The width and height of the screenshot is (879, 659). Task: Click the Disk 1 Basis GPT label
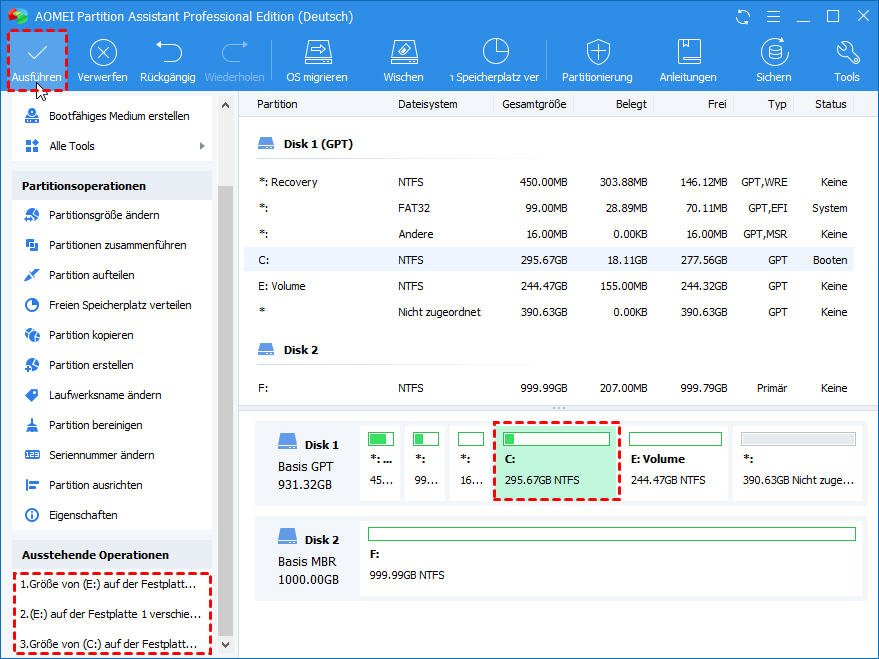pyautogui.click(x=308, y=461)
